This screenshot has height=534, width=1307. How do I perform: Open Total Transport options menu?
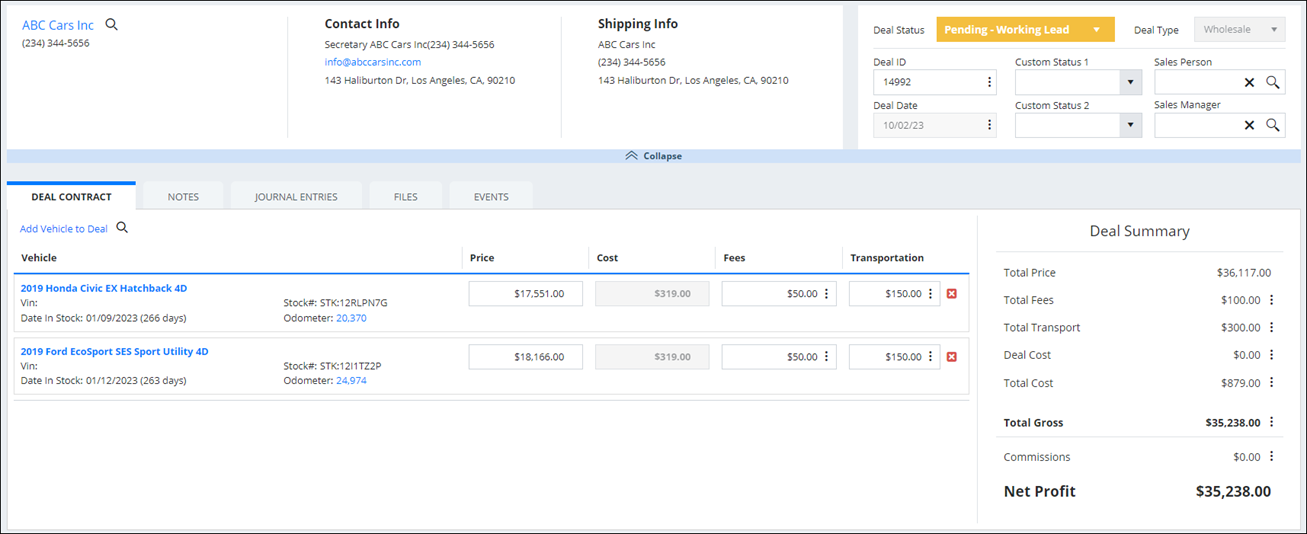[1272, 327]
